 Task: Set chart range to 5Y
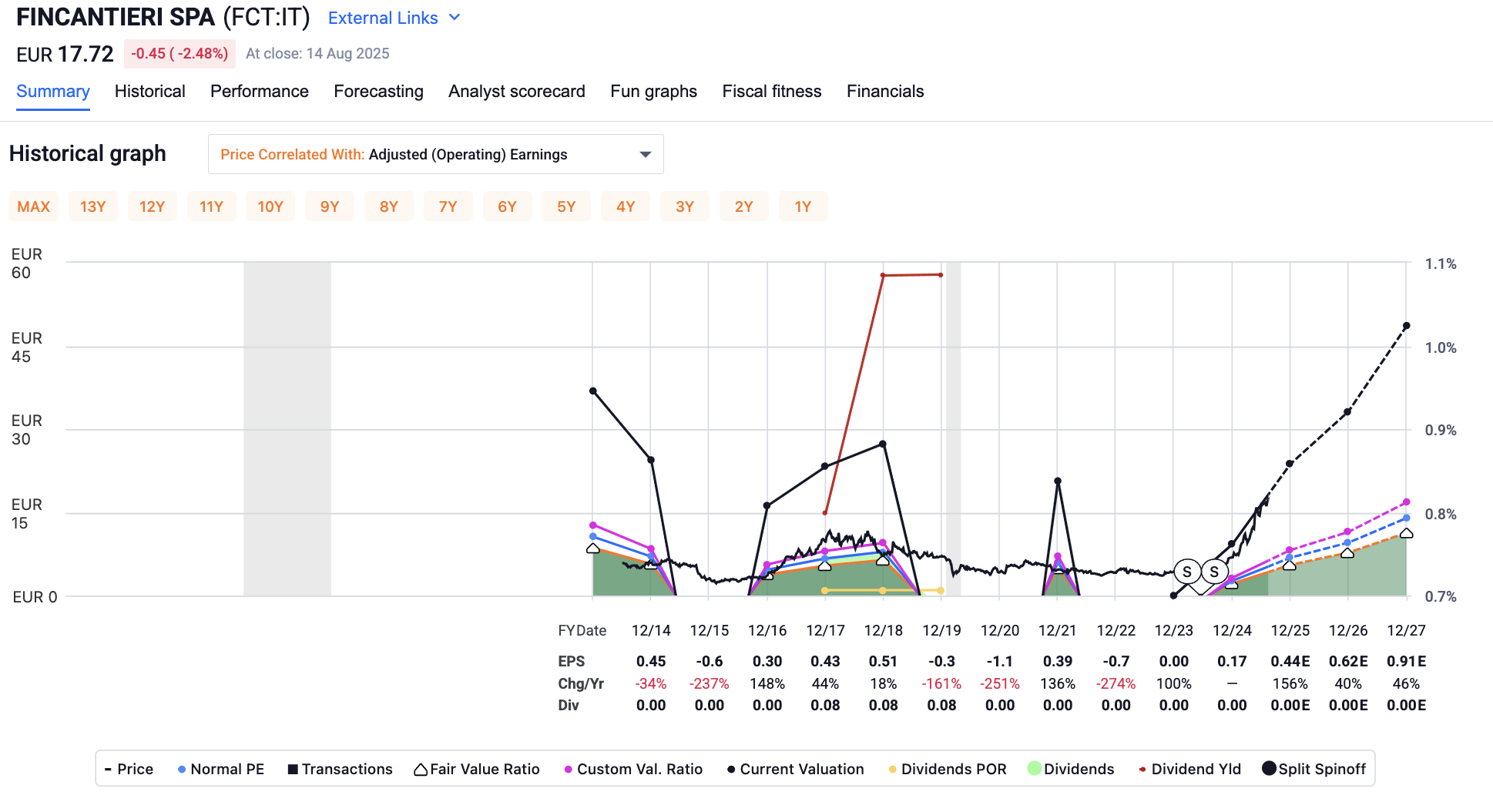(x=566, y=206)
